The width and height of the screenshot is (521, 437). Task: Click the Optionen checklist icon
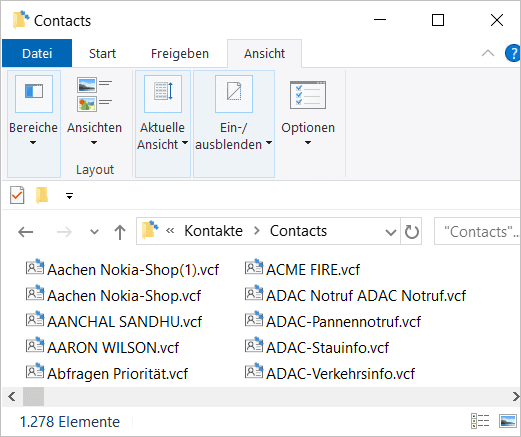(x=308, y=95)
